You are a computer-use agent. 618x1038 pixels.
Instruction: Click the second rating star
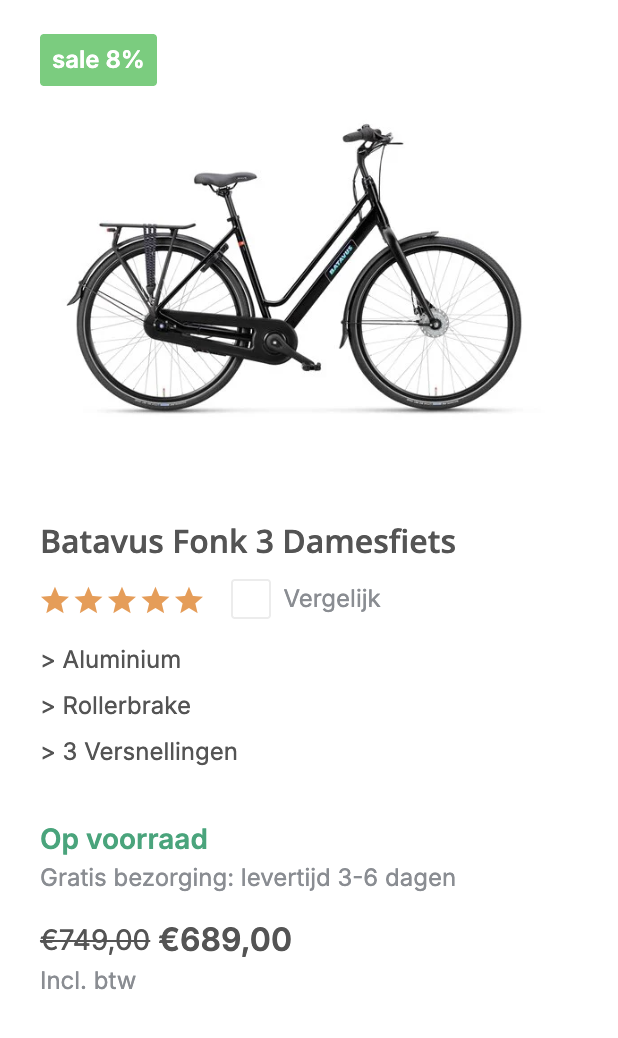pos(89,600)
